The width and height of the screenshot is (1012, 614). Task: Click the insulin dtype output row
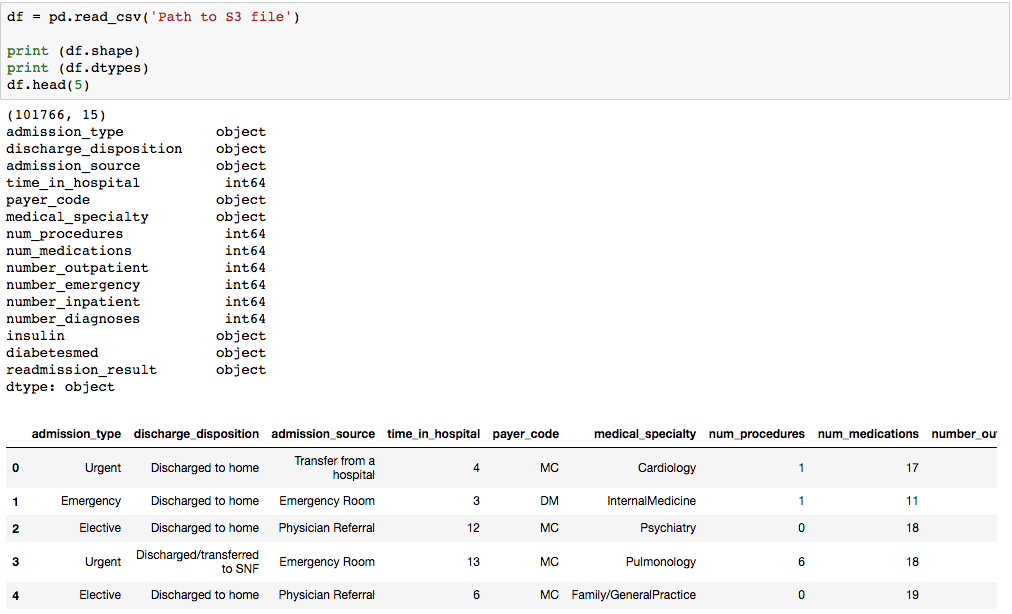click(136, 336)
